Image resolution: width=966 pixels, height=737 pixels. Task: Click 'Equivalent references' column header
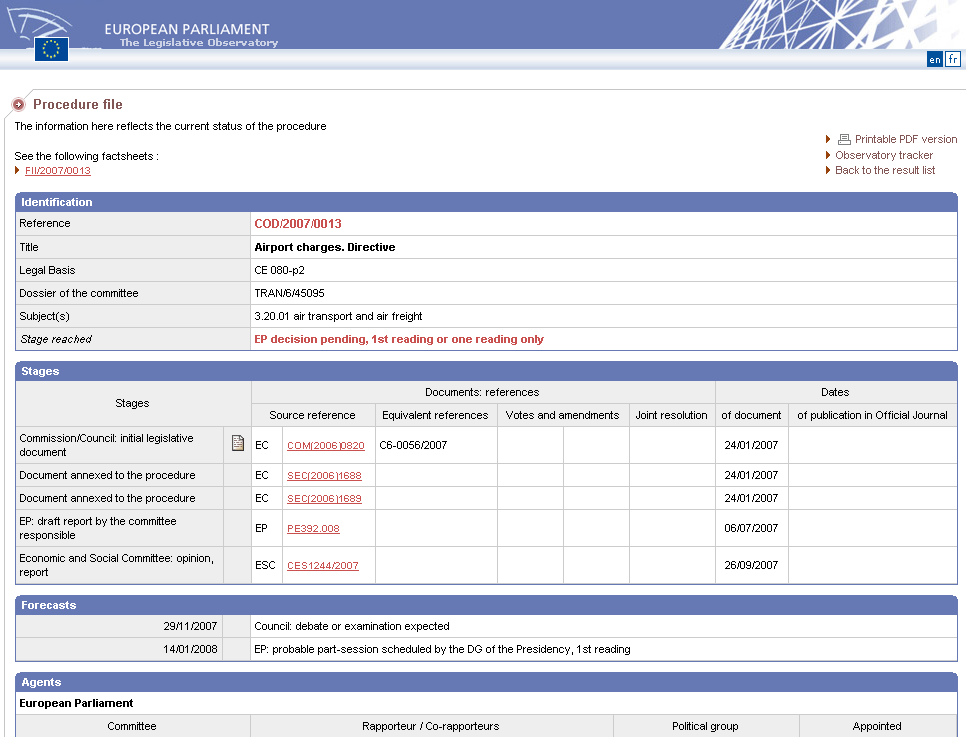pos(435,415)
